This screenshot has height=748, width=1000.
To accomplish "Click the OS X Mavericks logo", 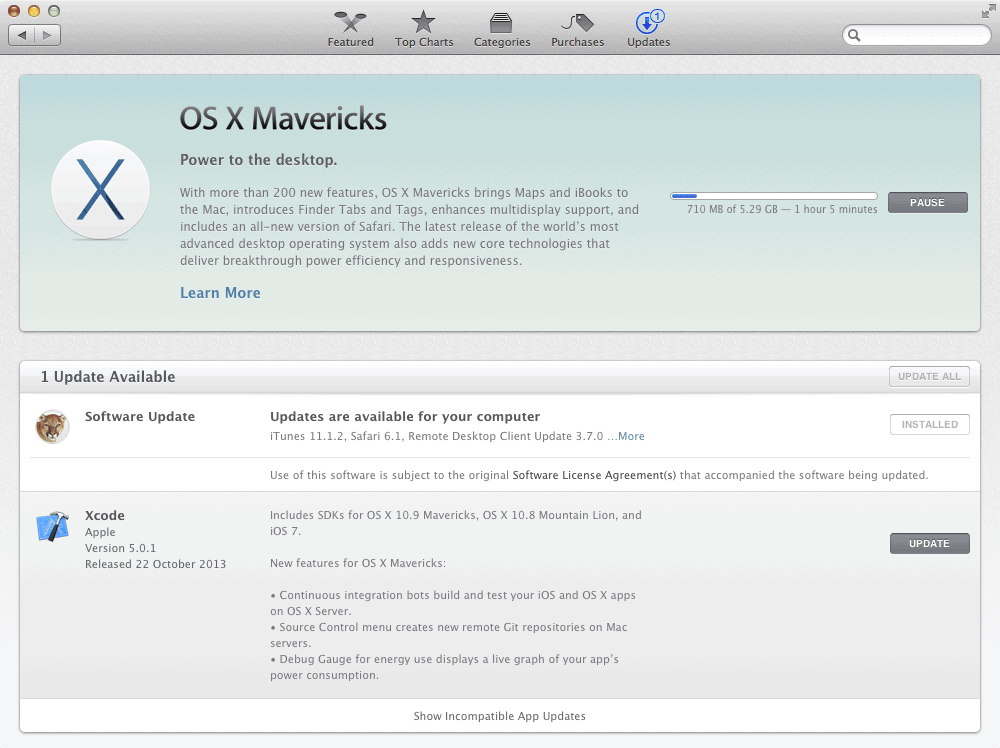I will pyautogui.click(x=100, y=190).
